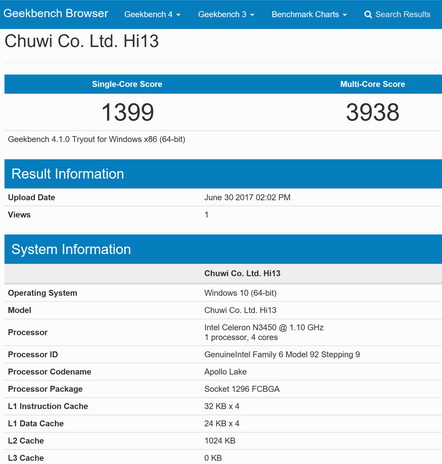Click the Single-Core Score header

[127, 84]
